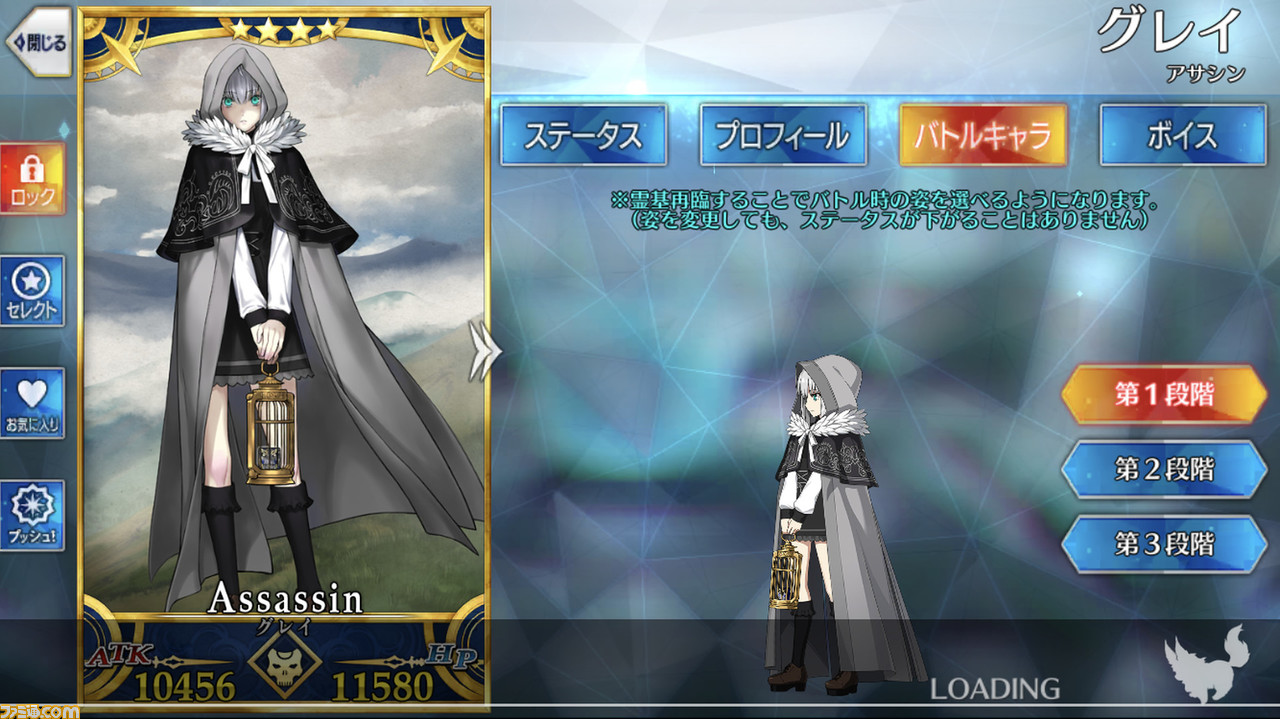Collapse the card using the double chevron arrow
Screen dimensions: 1280x719
point(484,351)
